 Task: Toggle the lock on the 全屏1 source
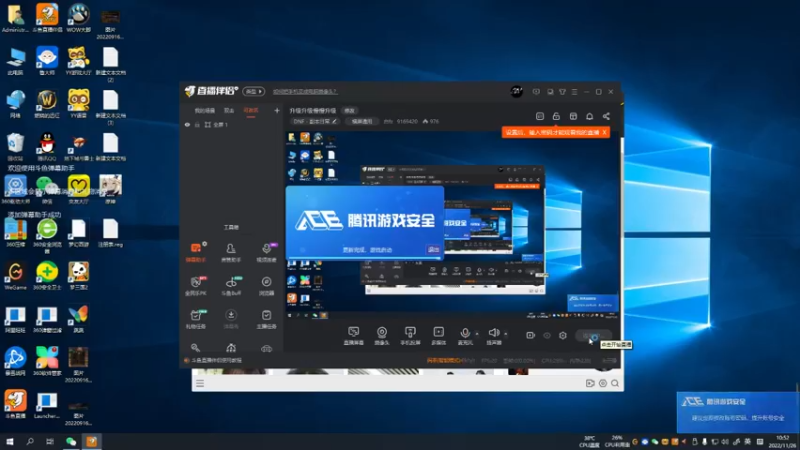[197, 124]
